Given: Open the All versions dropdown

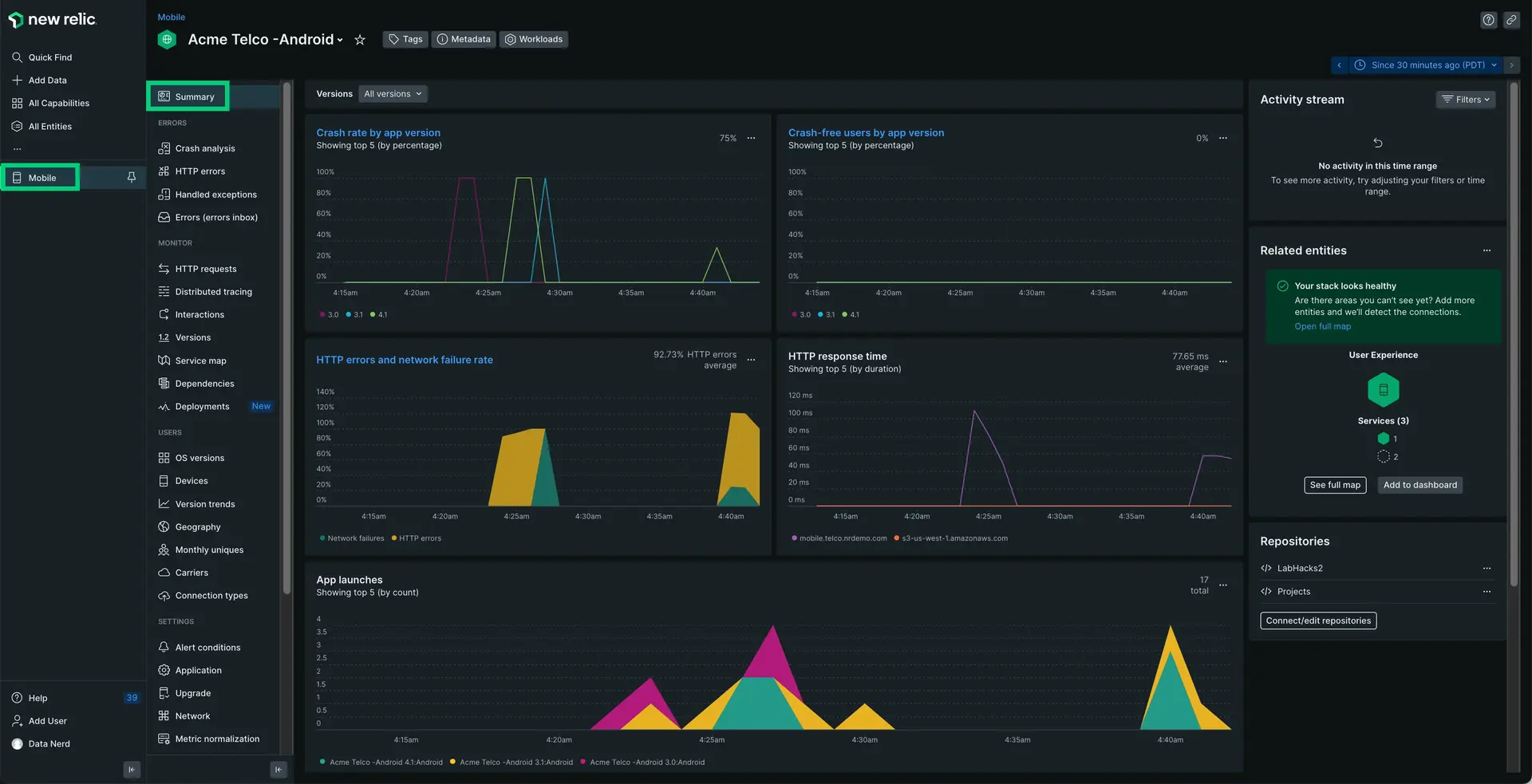Looking at the screenshot, I should click(x=392, y=93).
